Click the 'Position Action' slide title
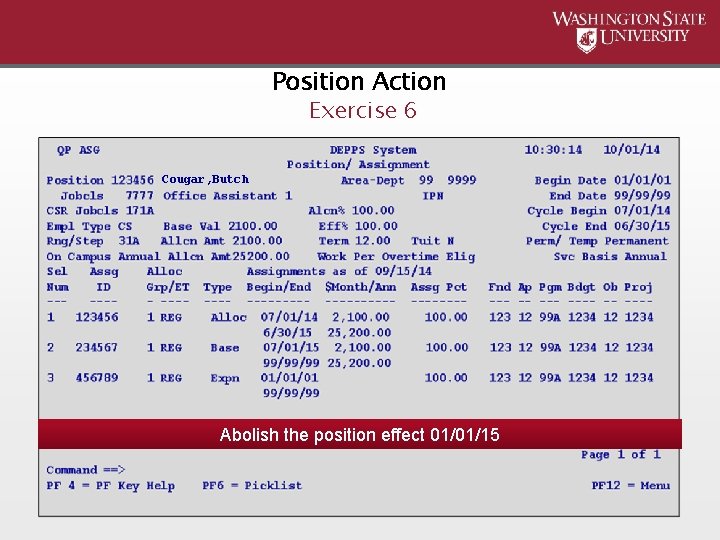 (x=359, y=81)
